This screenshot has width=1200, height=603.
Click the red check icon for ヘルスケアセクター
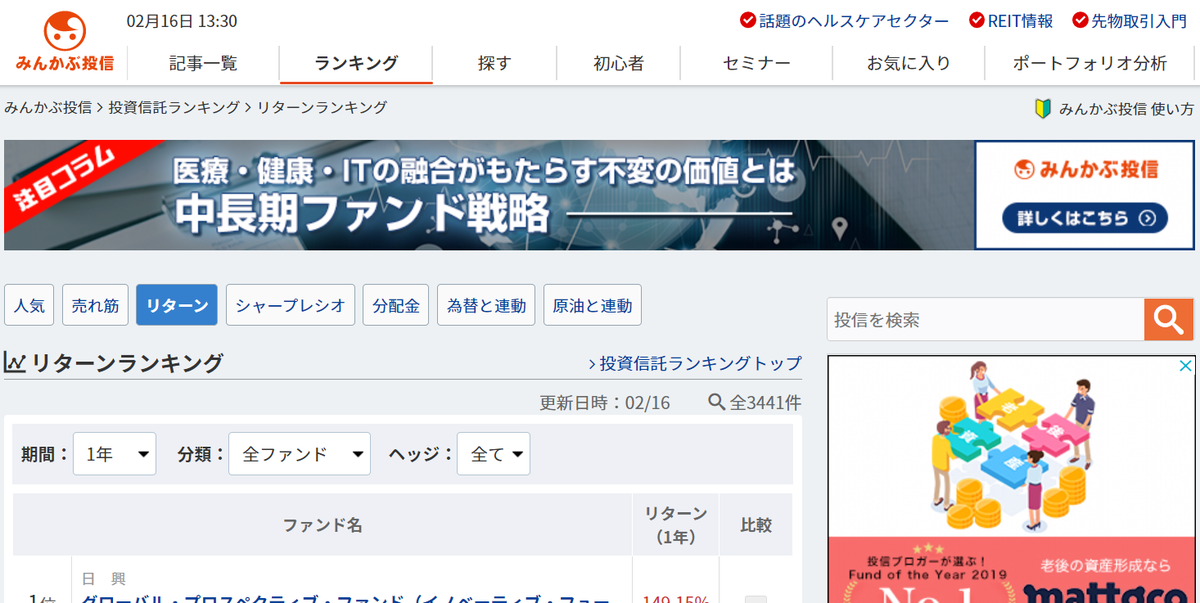(748, 20)
